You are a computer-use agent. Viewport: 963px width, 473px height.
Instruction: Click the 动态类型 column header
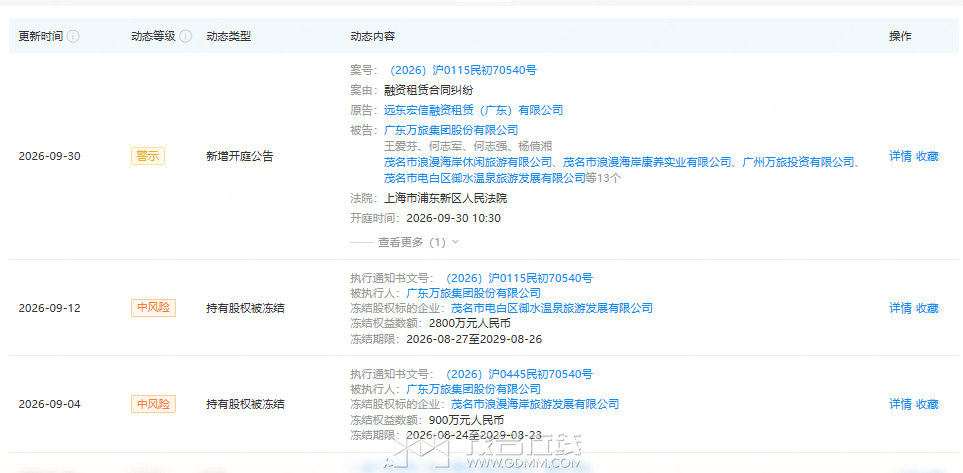tap(228, 36)
